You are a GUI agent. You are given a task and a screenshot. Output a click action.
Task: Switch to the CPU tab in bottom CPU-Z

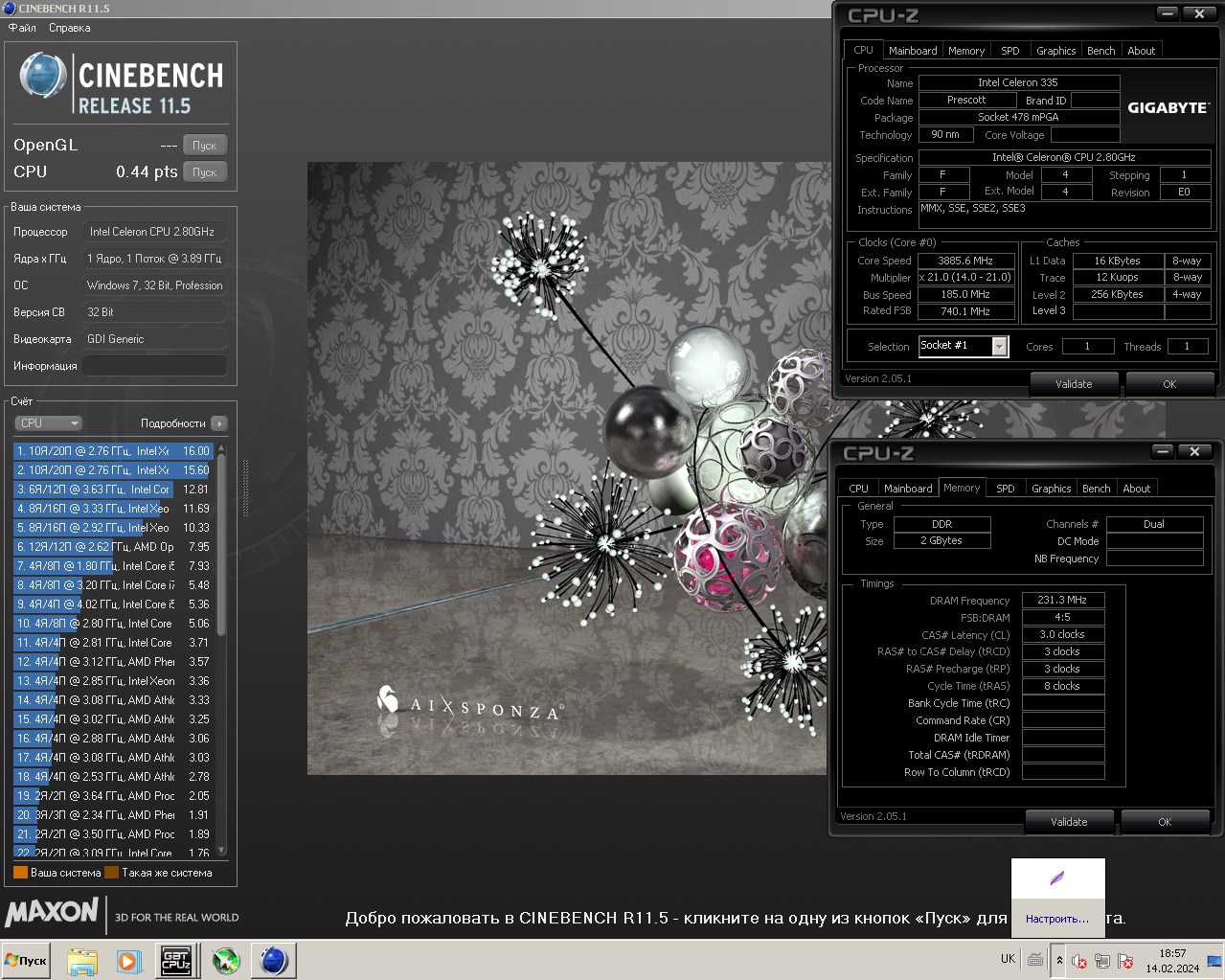859,489
